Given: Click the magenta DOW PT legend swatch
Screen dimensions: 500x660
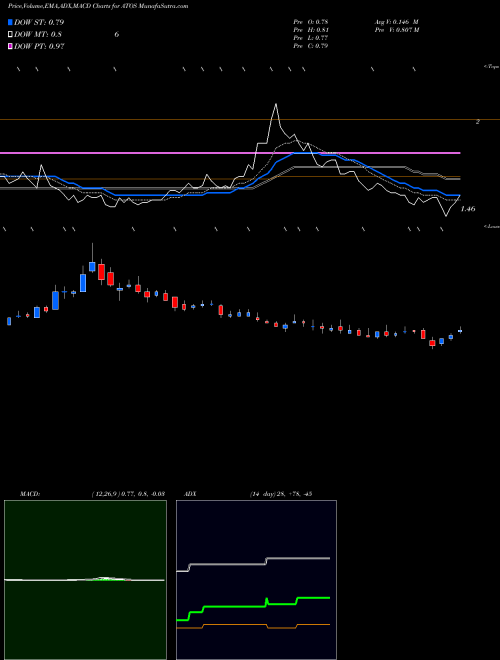Looking at the screenshot, I should 10,46.
